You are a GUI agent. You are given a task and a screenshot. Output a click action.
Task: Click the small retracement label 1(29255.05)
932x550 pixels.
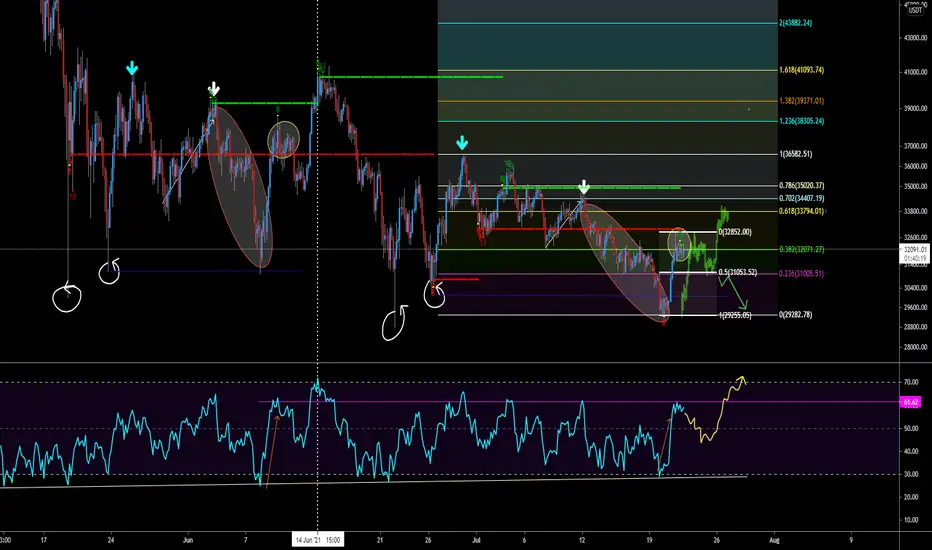point(735,315)
